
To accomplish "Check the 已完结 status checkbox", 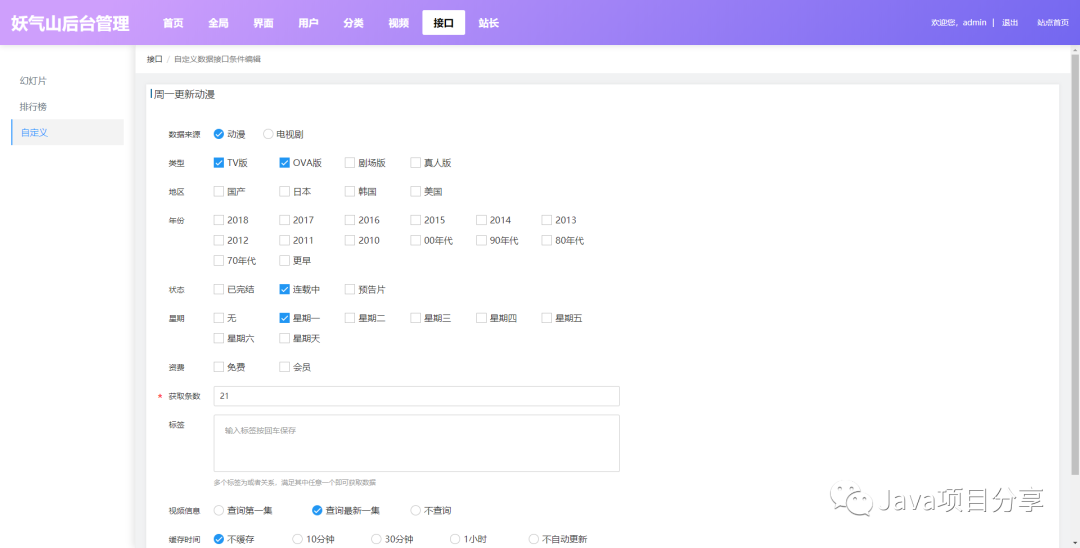I will pos(219,289).
